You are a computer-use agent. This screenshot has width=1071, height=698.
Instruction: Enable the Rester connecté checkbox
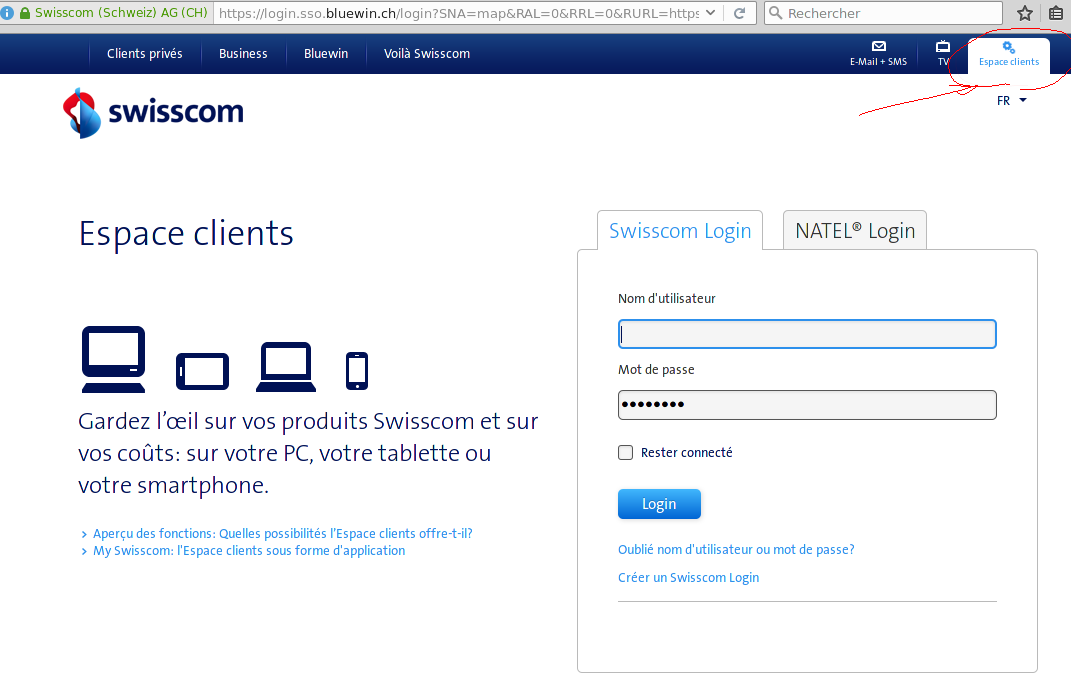[626, 453]
